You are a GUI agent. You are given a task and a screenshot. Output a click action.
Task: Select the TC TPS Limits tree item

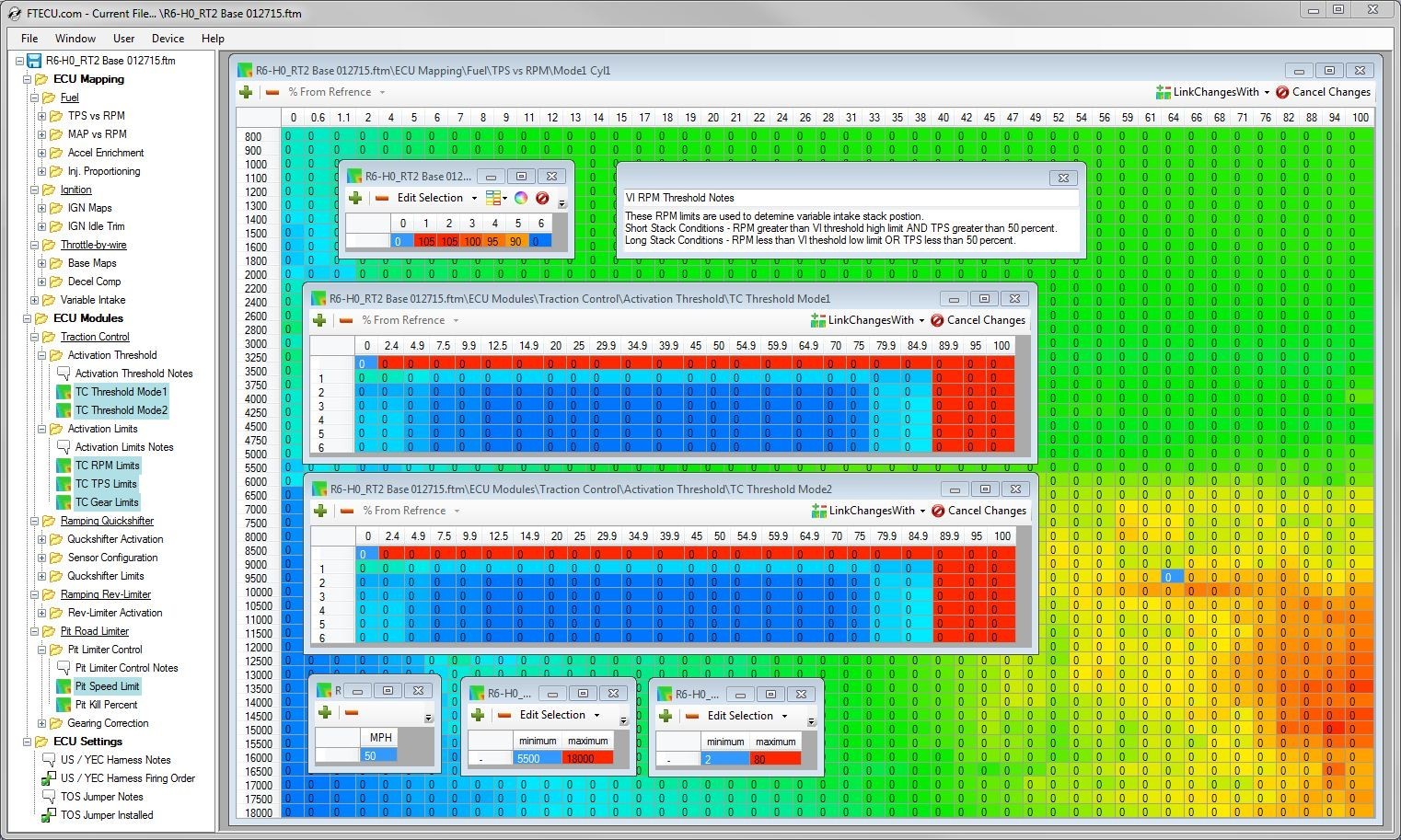[x=105, y=484]
